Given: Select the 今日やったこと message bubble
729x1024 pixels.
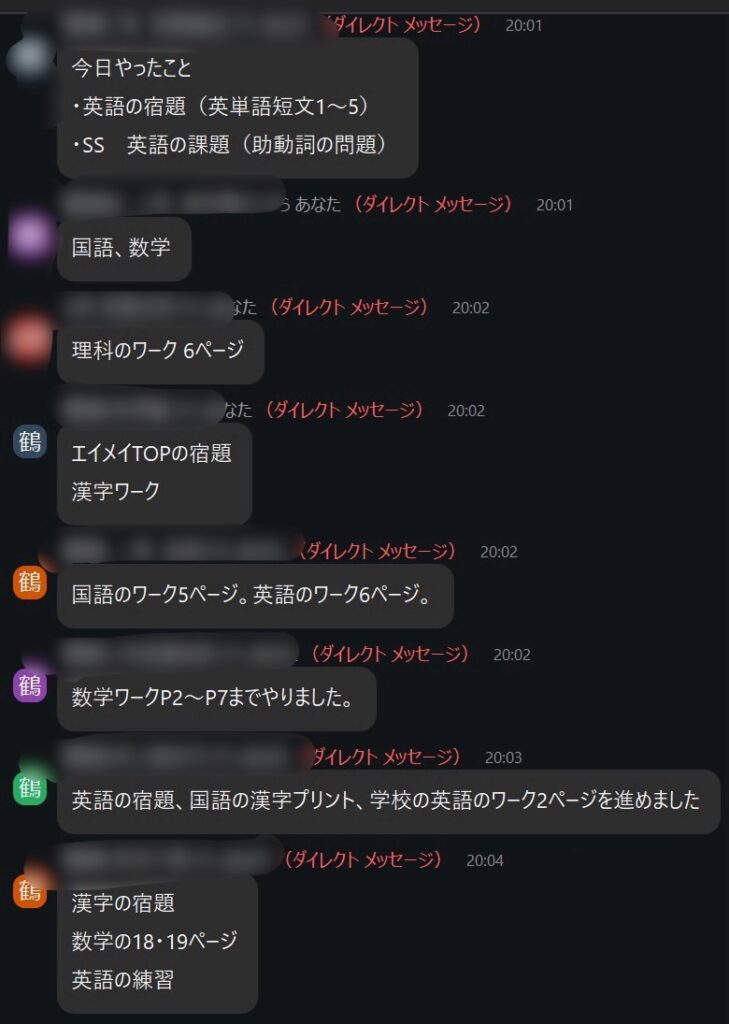Looking at the screenshot, I should point(238,106).
